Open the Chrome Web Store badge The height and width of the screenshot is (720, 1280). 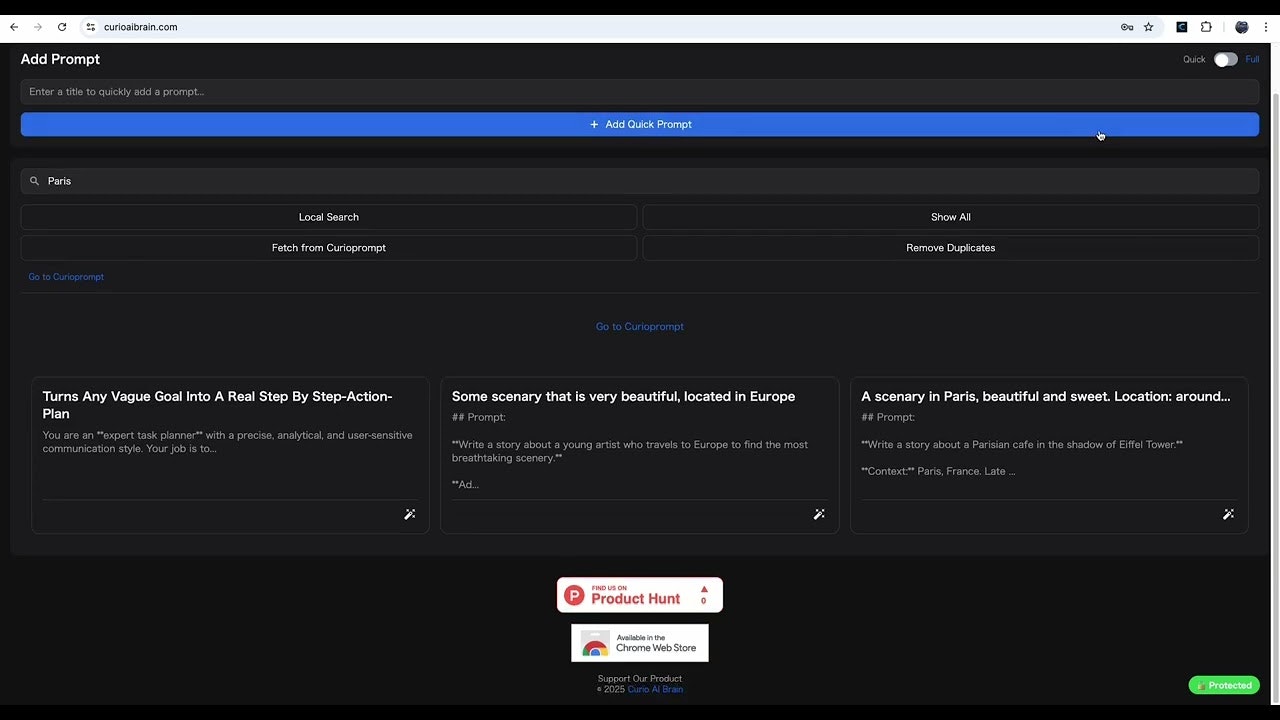(x=640, y=643)
